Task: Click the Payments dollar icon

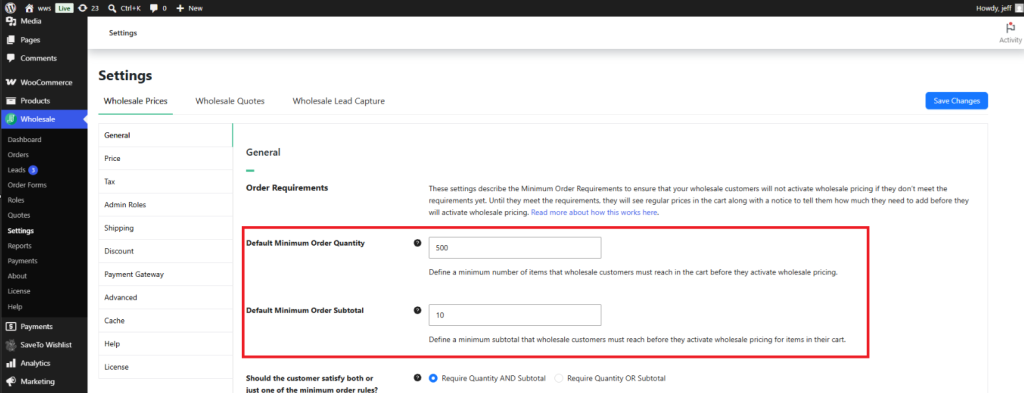Action: click(x=10, y=326)
